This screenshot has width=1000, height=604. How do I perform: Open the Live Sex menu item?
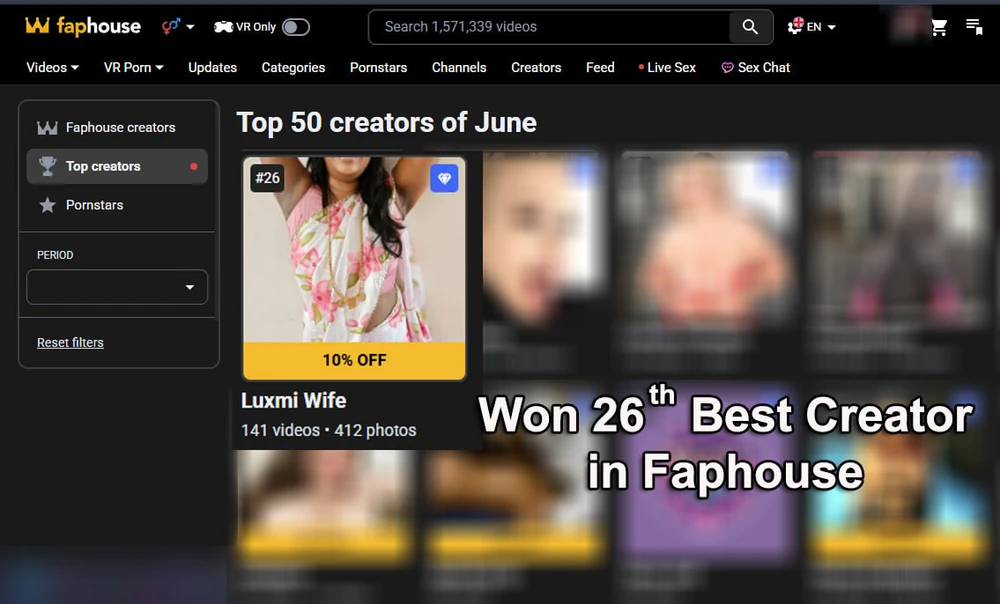(670, 67)
